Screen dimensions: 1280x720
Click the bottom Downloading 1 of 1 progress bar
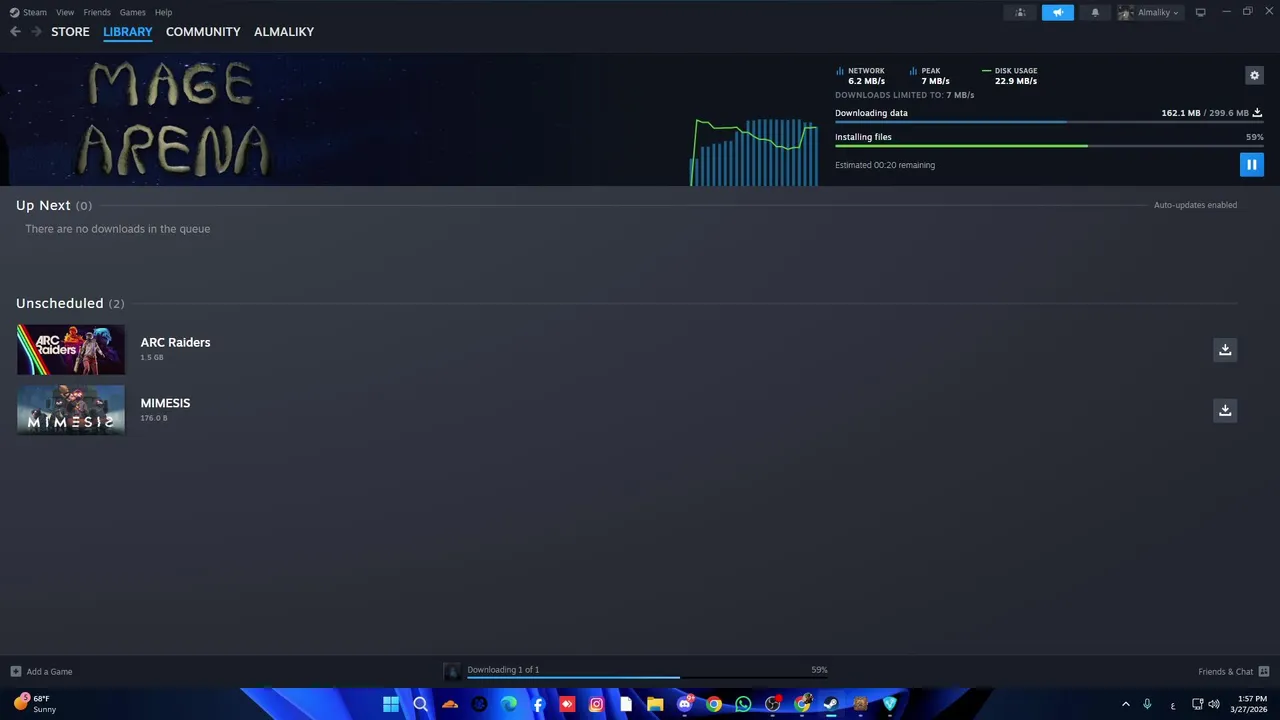(x=647, y=677)
